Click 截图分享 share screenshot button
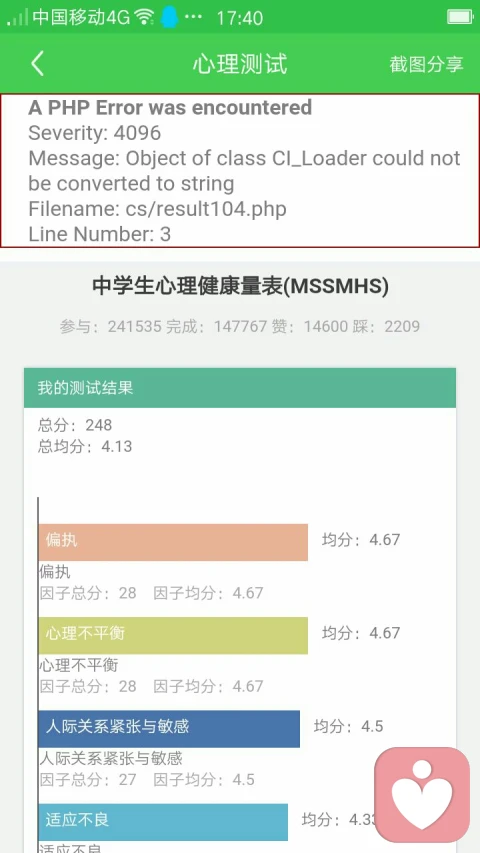 coord(426,64)
